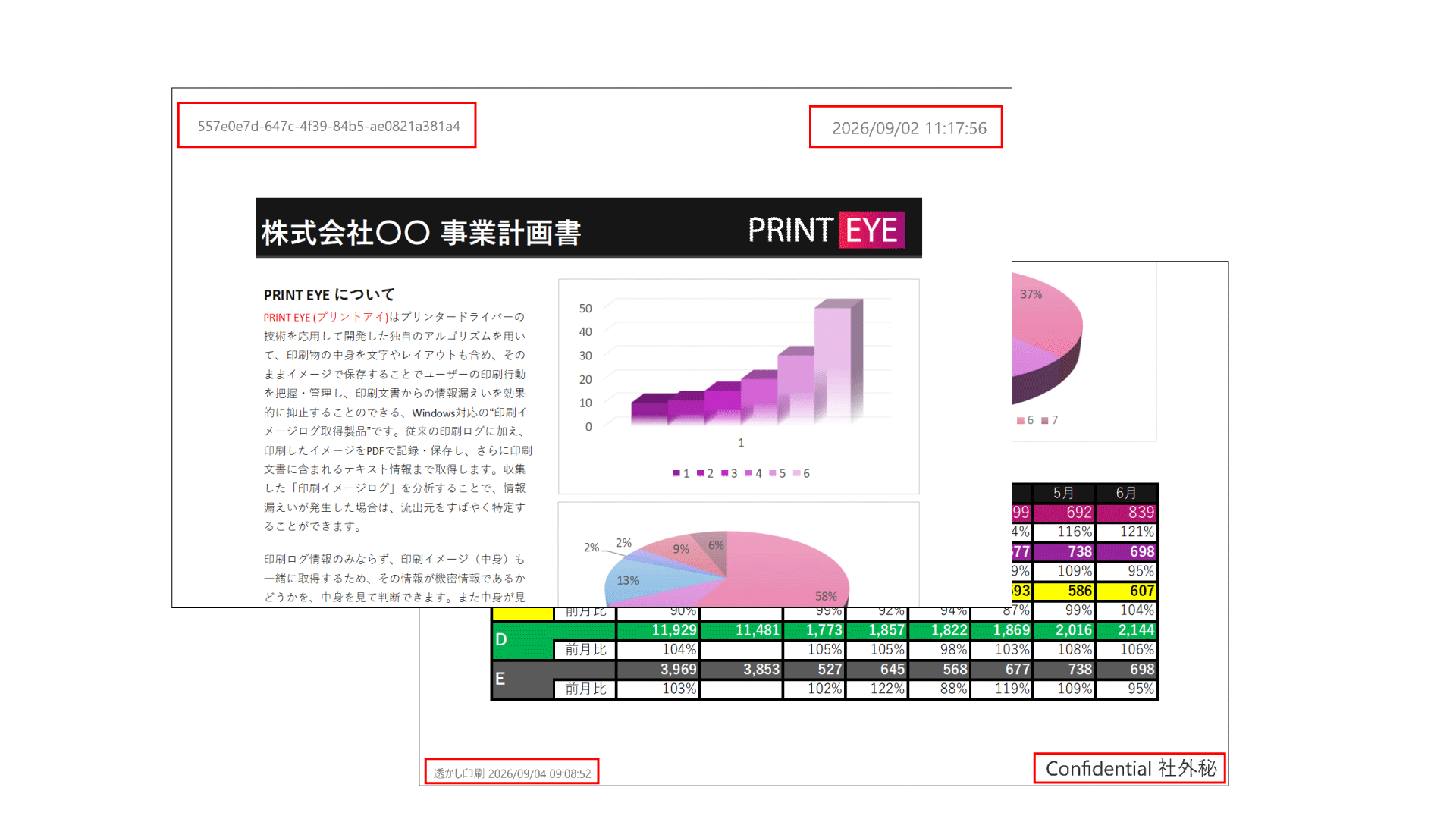The image size is (1456, 819).
Task: Select the yellow cell showing 586
Action: (1064, 591)
